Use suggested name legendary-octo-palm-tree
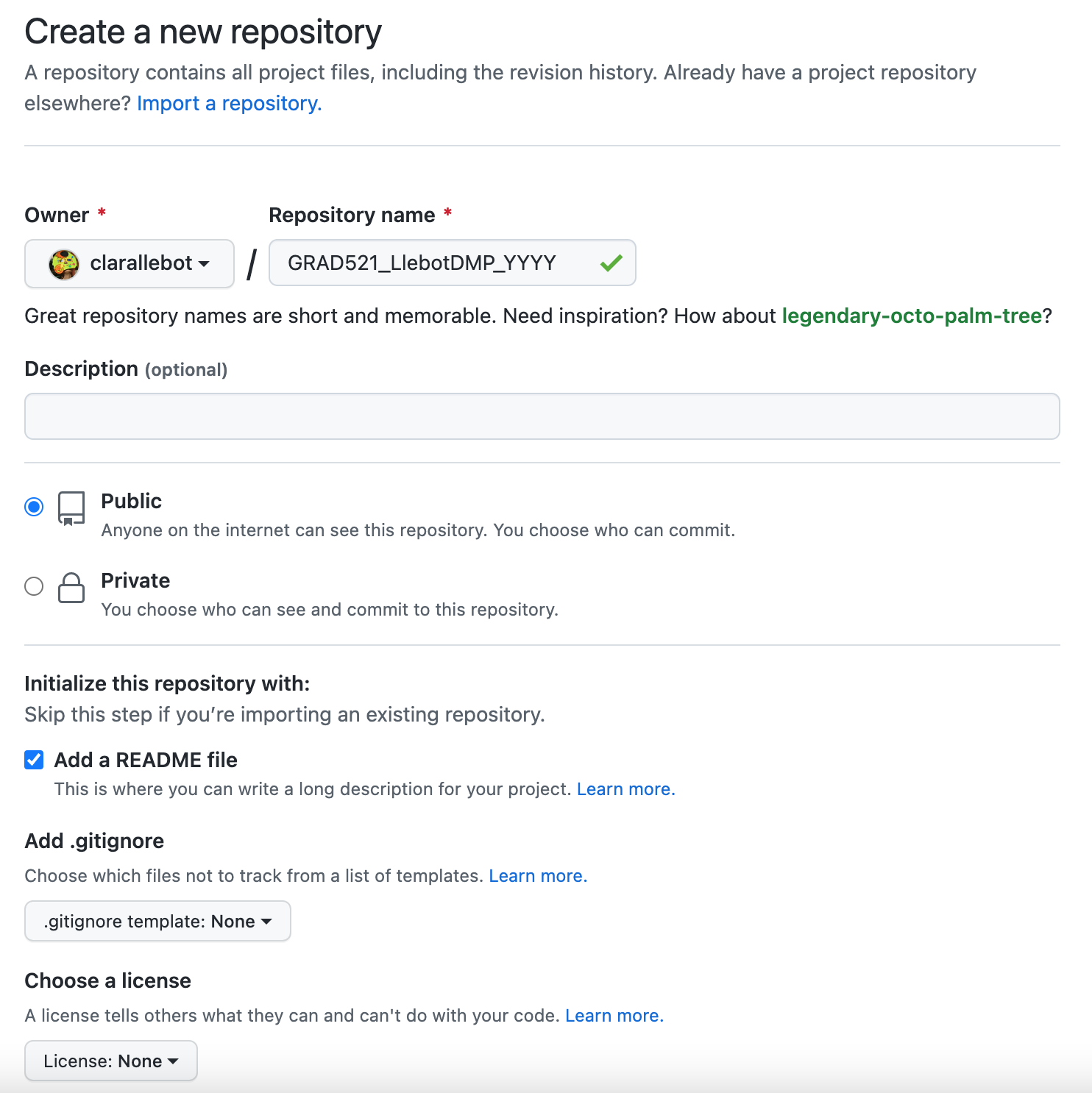 [x=911, y=316]
